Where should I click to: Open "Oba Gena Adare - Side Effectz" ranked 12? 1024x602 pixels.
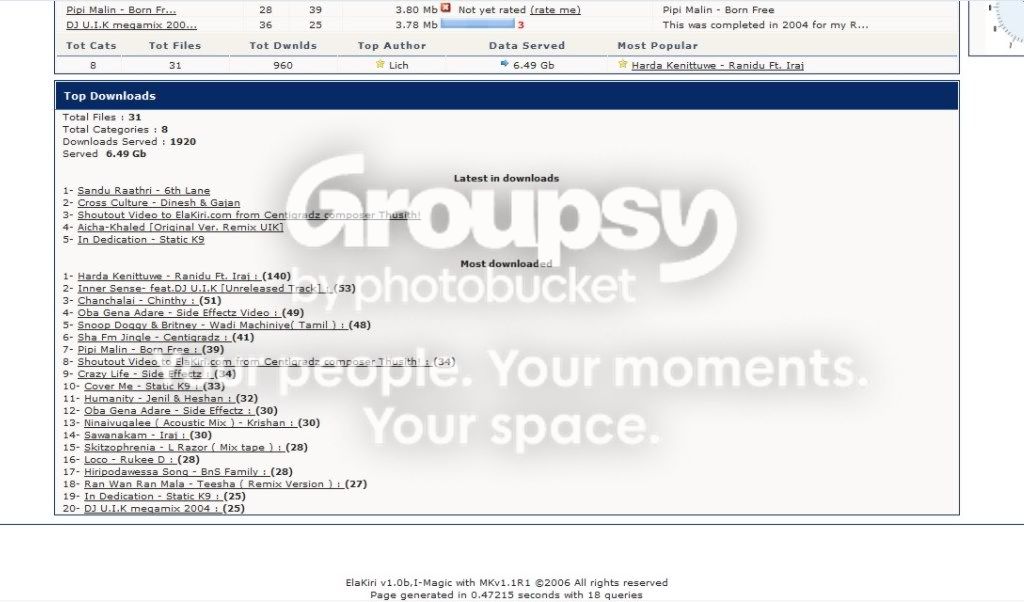coord(168,411)
